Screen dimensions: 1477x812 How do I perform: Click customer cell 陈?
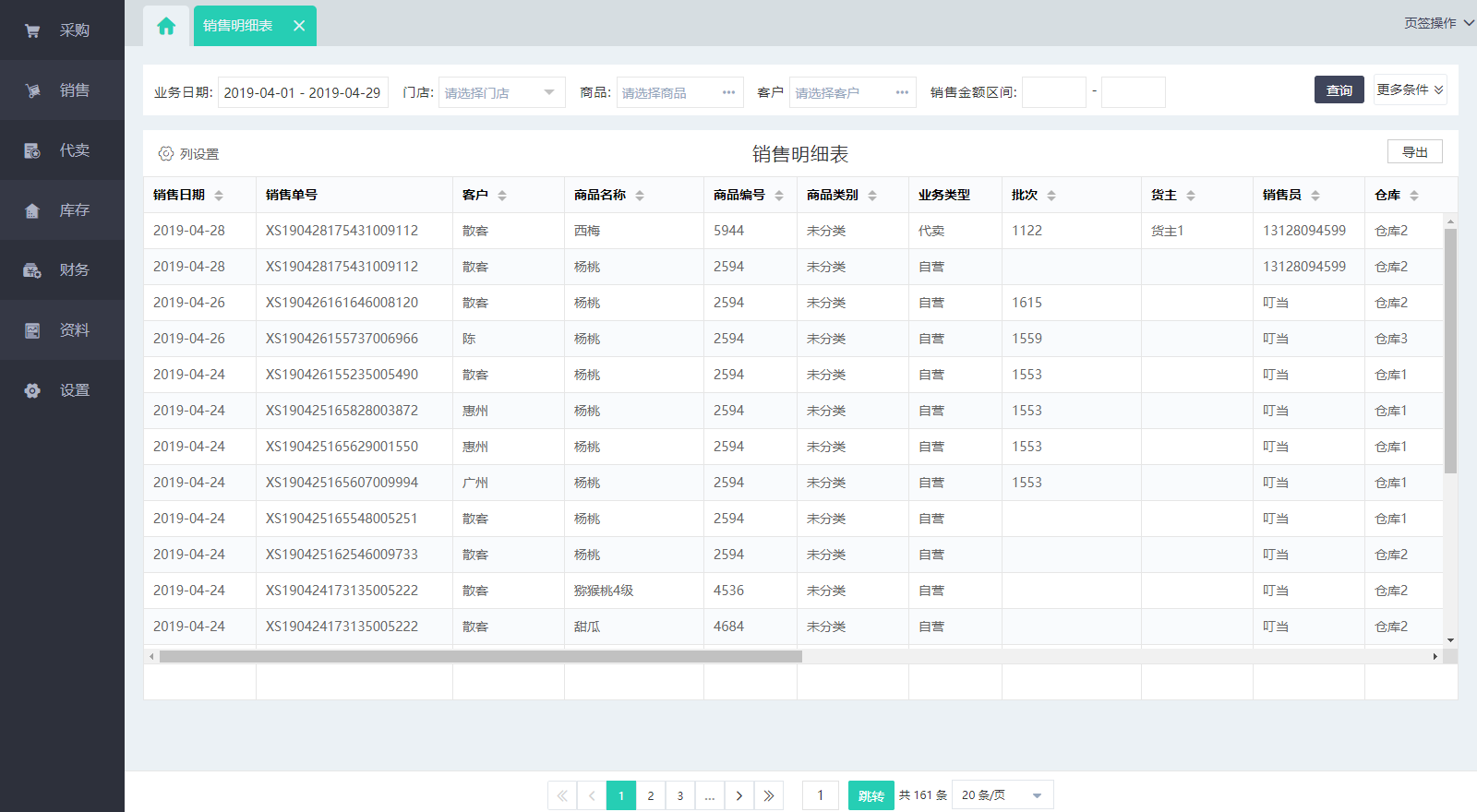(x=469, y=339)
